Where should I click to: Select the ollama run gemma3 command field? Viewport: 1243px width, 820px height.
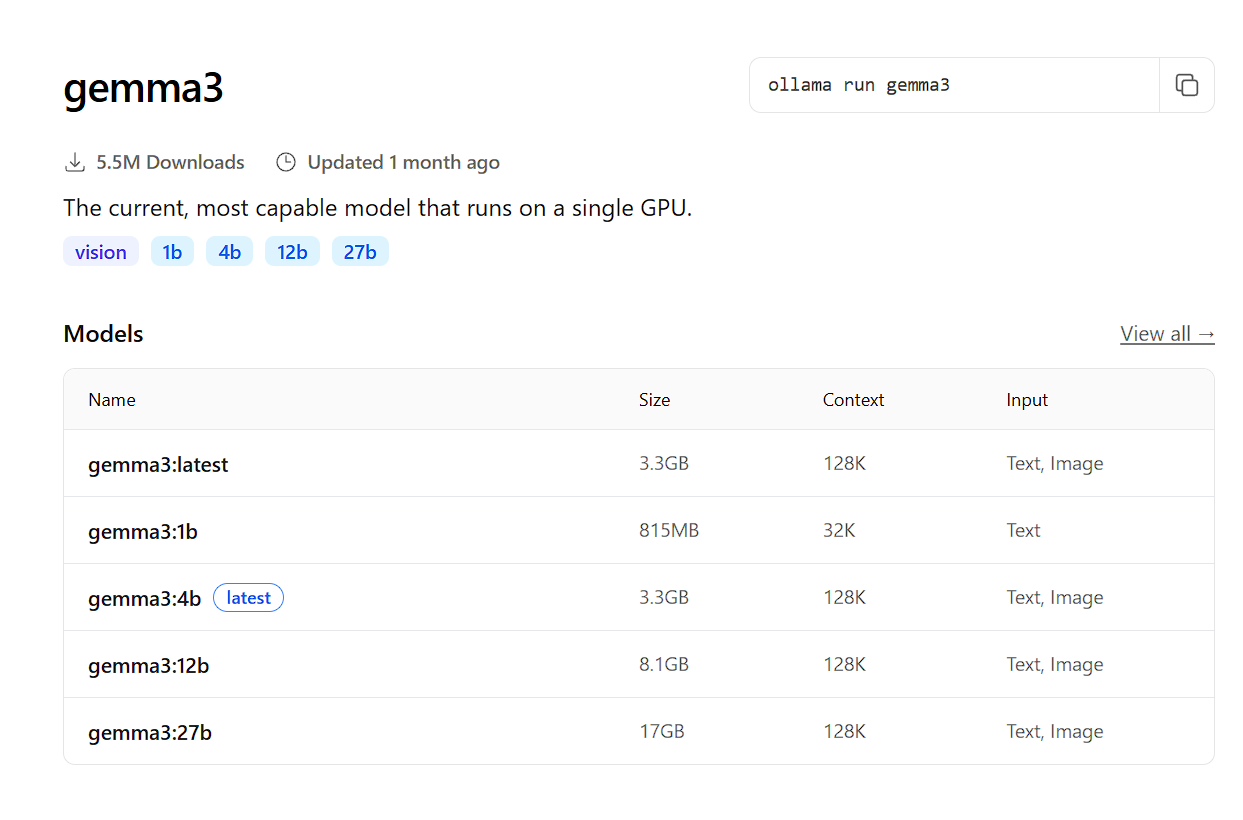tap(954, 85)
